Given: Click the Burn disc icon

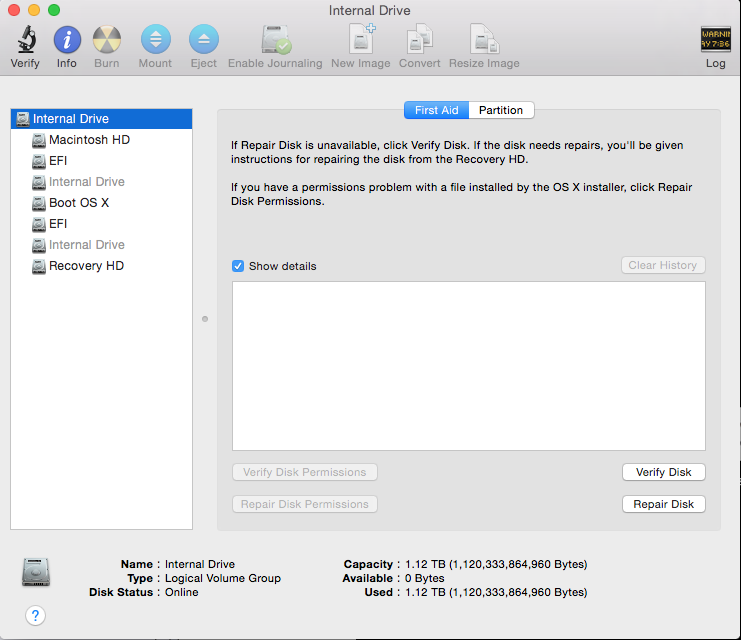Looking at the screenshot, I should coord(107,40).
